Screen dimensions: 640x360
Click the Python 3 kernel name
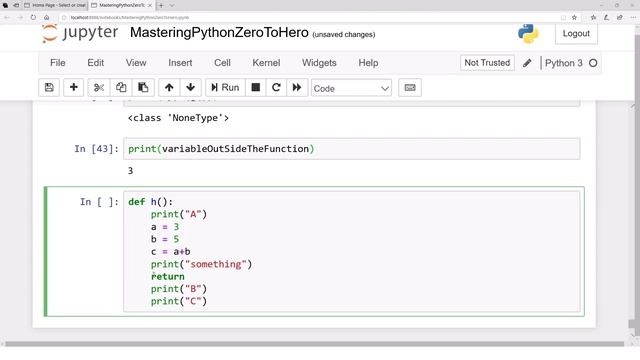coord(564,63)
